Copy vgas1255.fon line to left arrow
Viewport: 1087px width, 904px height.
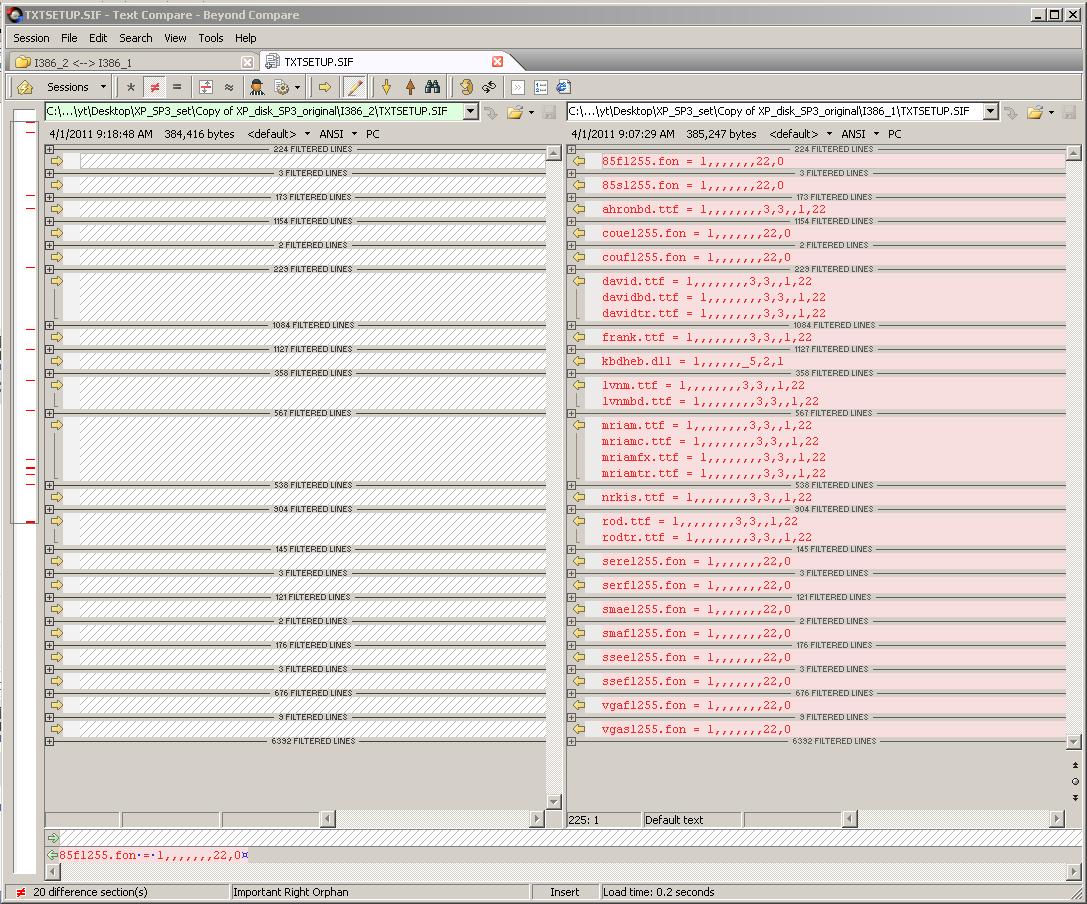579,729
